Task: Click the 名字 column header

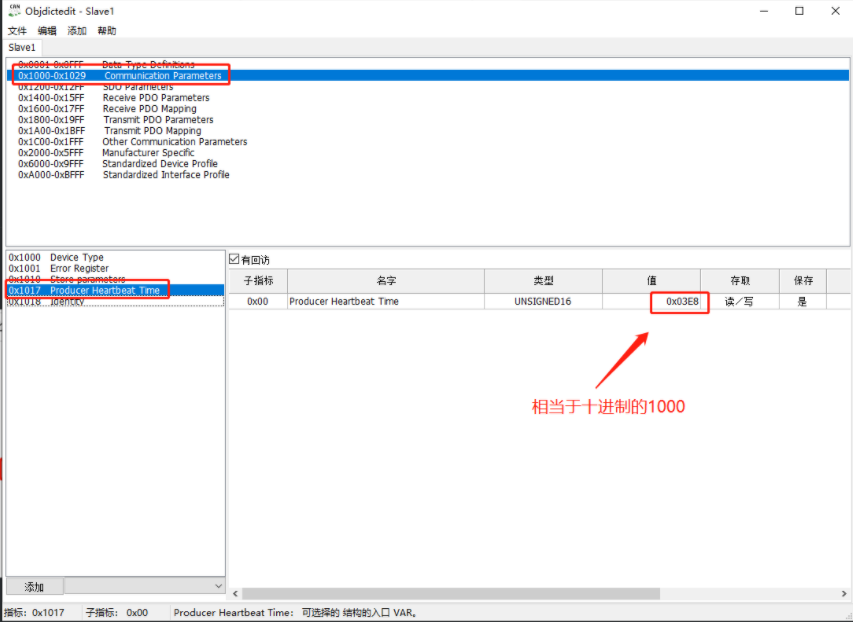Action: tap(386, 281)
